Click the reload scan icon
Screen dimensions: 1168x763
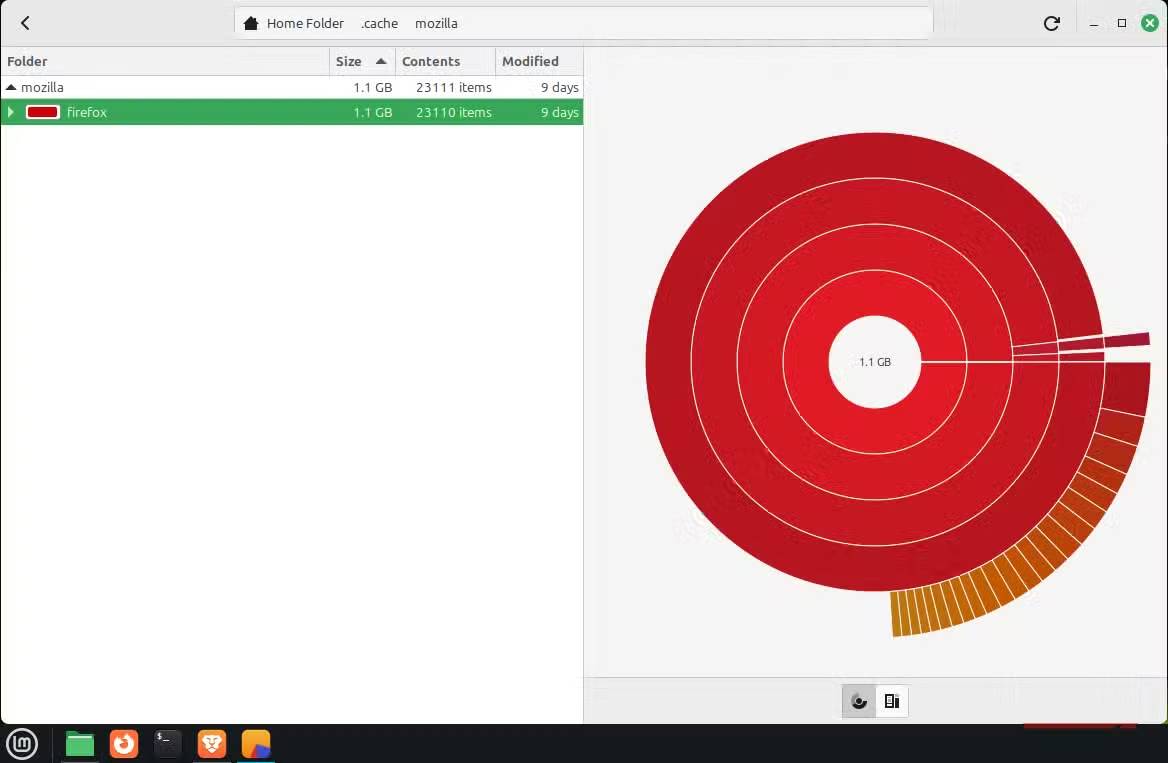(1051, 23)
